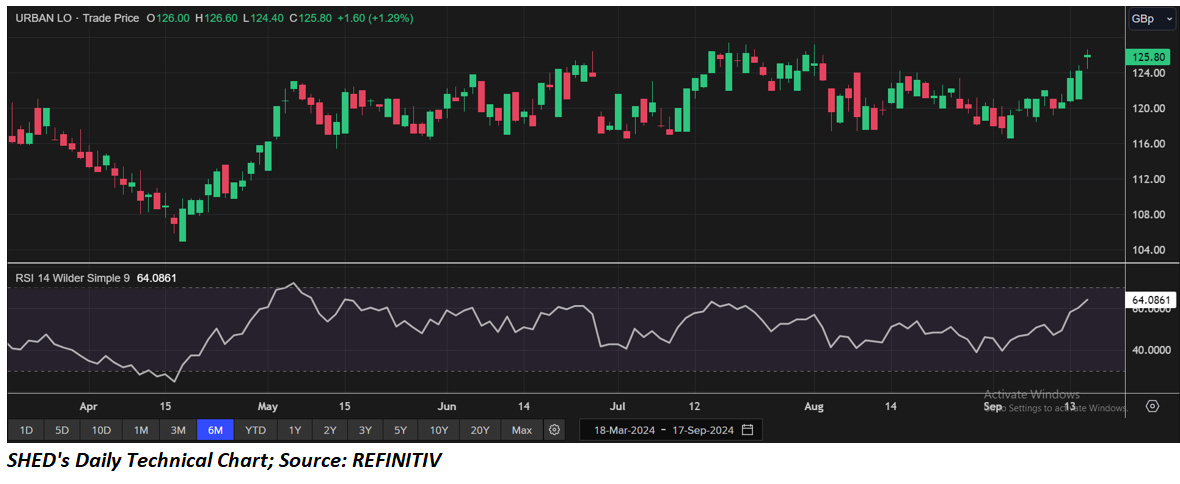The height and width of the screenshot is (484, 1180).
Task: Click the latest candlestick near 125.80
Action: (x=1087, y=56)
